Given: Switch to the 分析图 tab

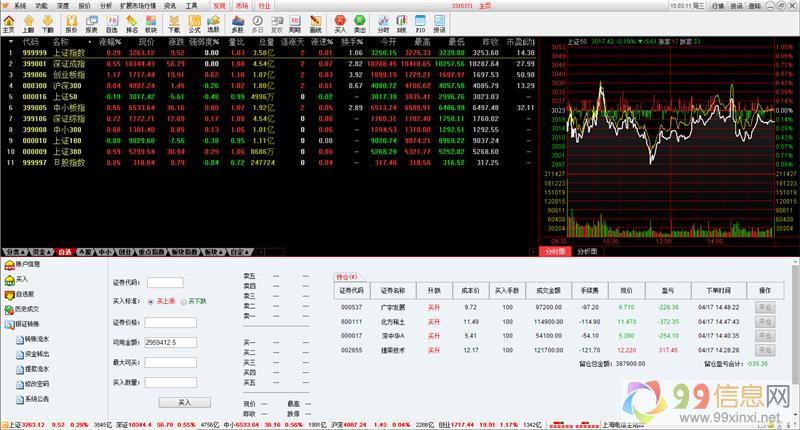Looking at the screenshot, I should [588, 252].
